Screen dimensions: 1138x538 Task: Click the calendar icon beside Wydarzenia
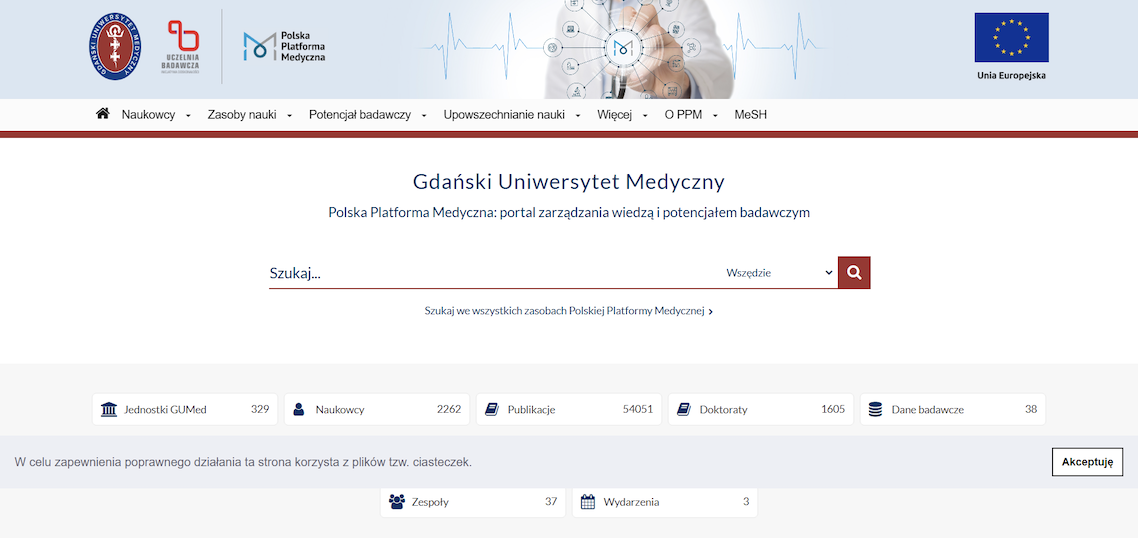pos(588,502)
